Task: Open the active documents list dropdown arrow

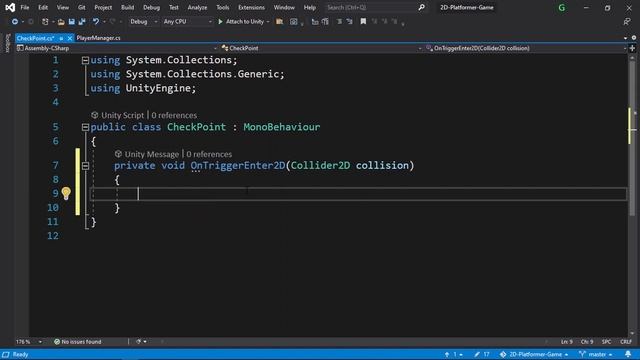Action: click(625, 38)
